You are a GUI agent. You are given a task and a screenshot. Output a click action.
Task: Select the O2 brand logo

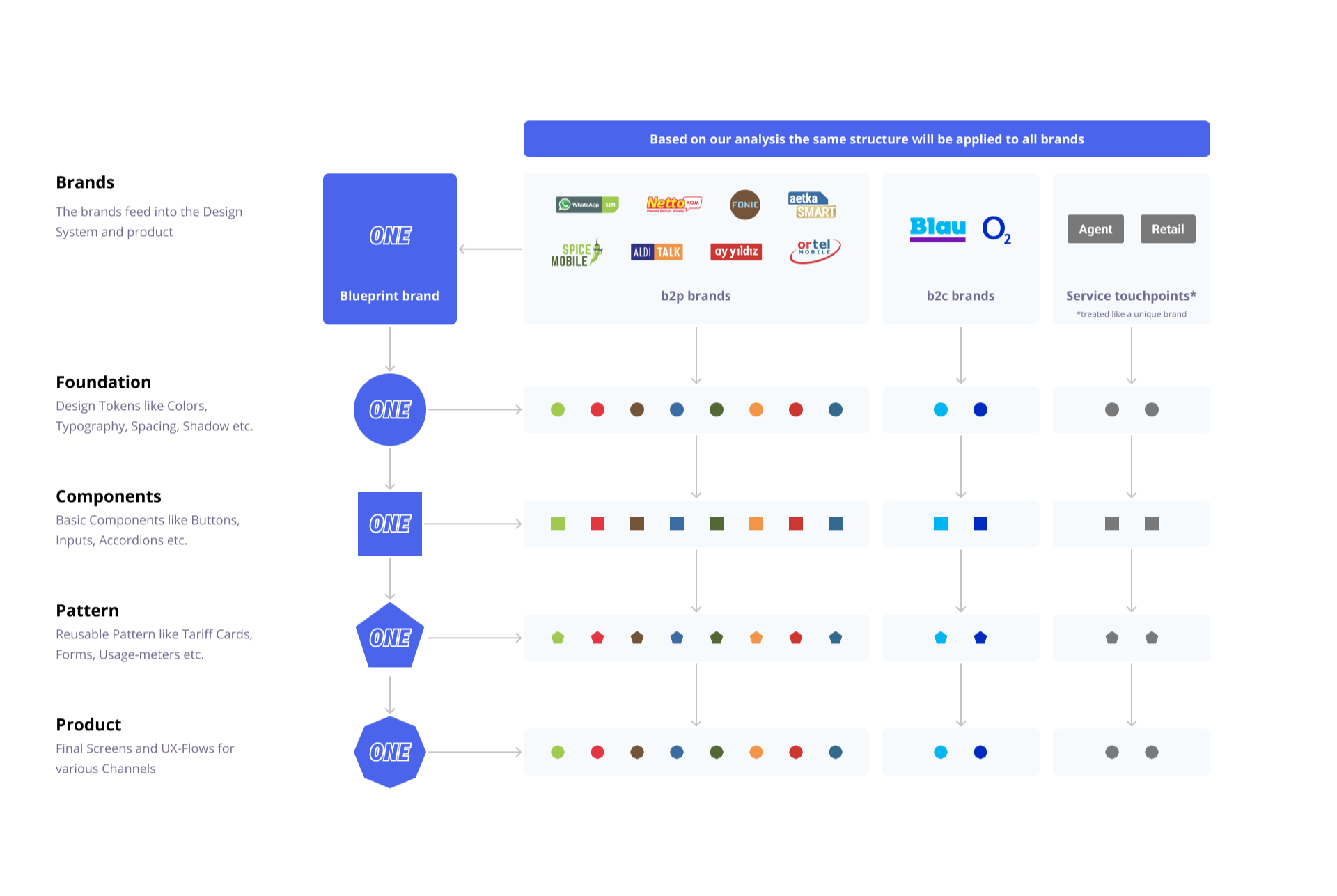tap(996, 229)
